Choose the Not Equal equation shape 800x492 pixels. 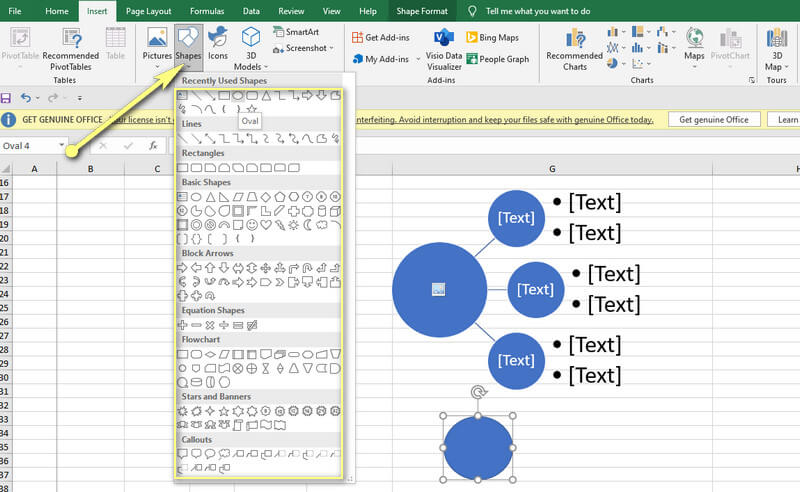(x=252, y=325)
